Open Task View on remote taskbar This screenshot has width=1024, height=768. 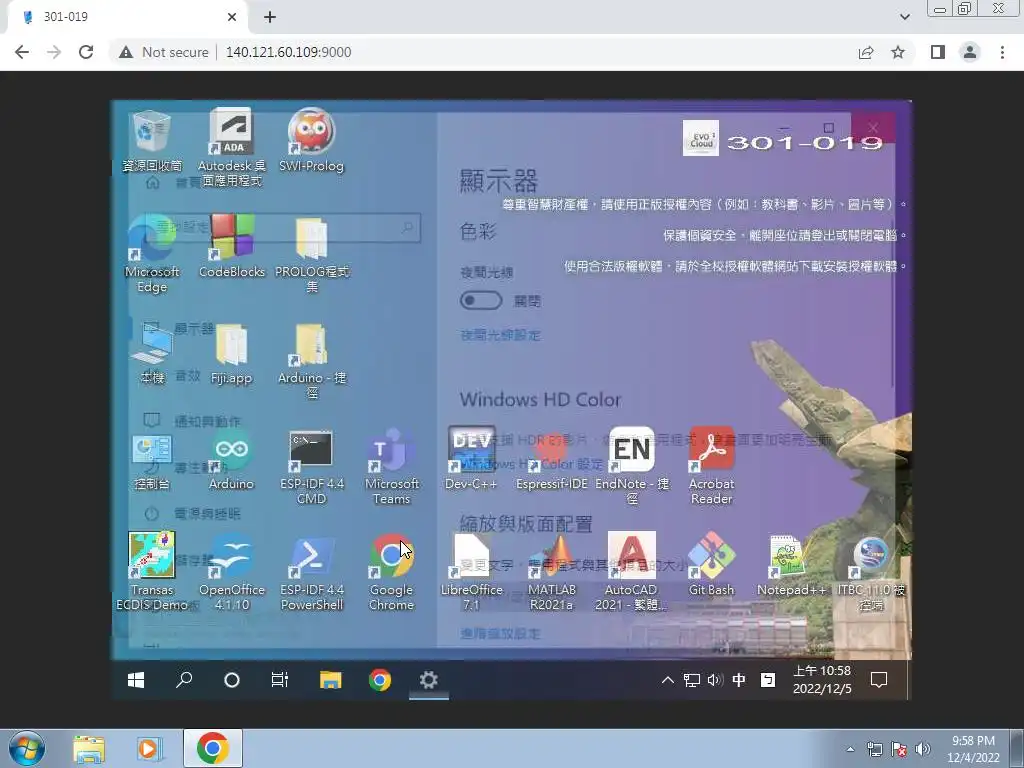click(280, 680)
